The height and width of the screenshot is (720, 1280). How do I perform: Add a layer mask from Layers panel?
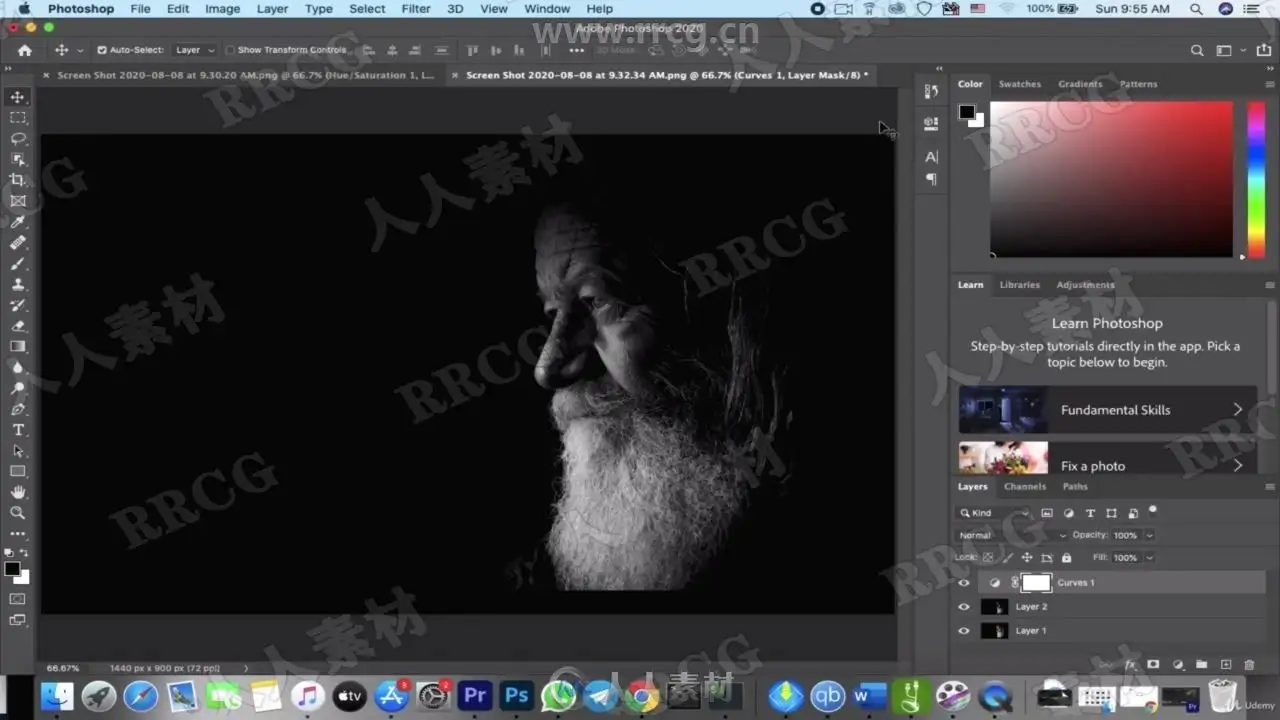point(1153,664)
